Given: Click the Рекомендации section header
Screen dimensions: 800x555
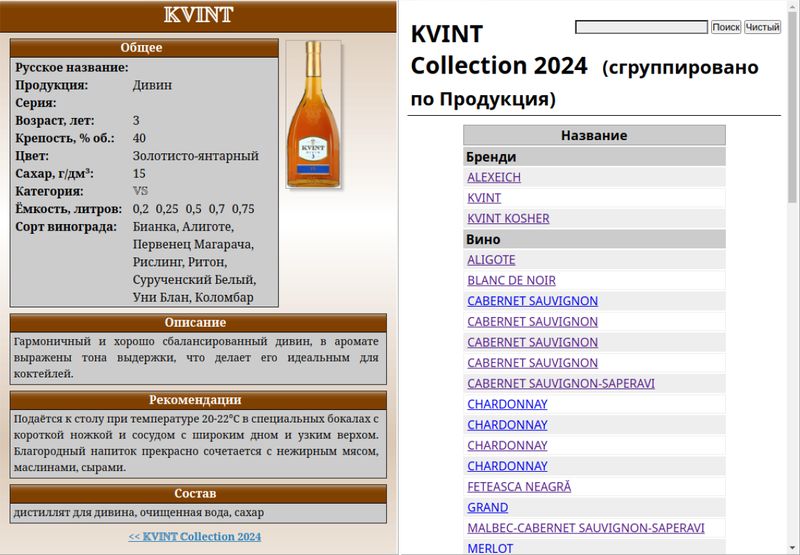Looking at the screenshot, I should 198,400.
